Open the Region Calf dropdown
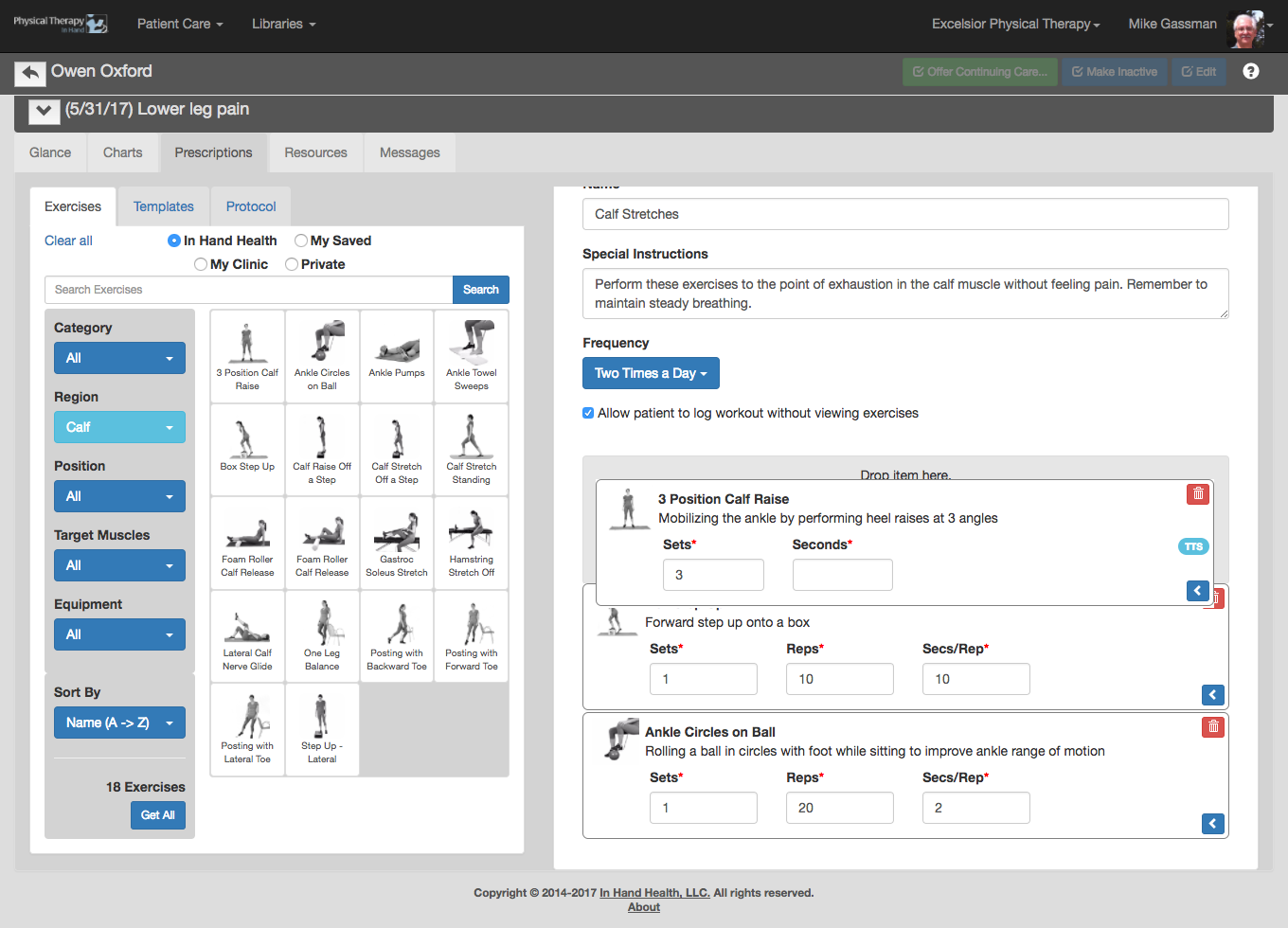This screenshot has height=928, width=1288. point(119,427)
